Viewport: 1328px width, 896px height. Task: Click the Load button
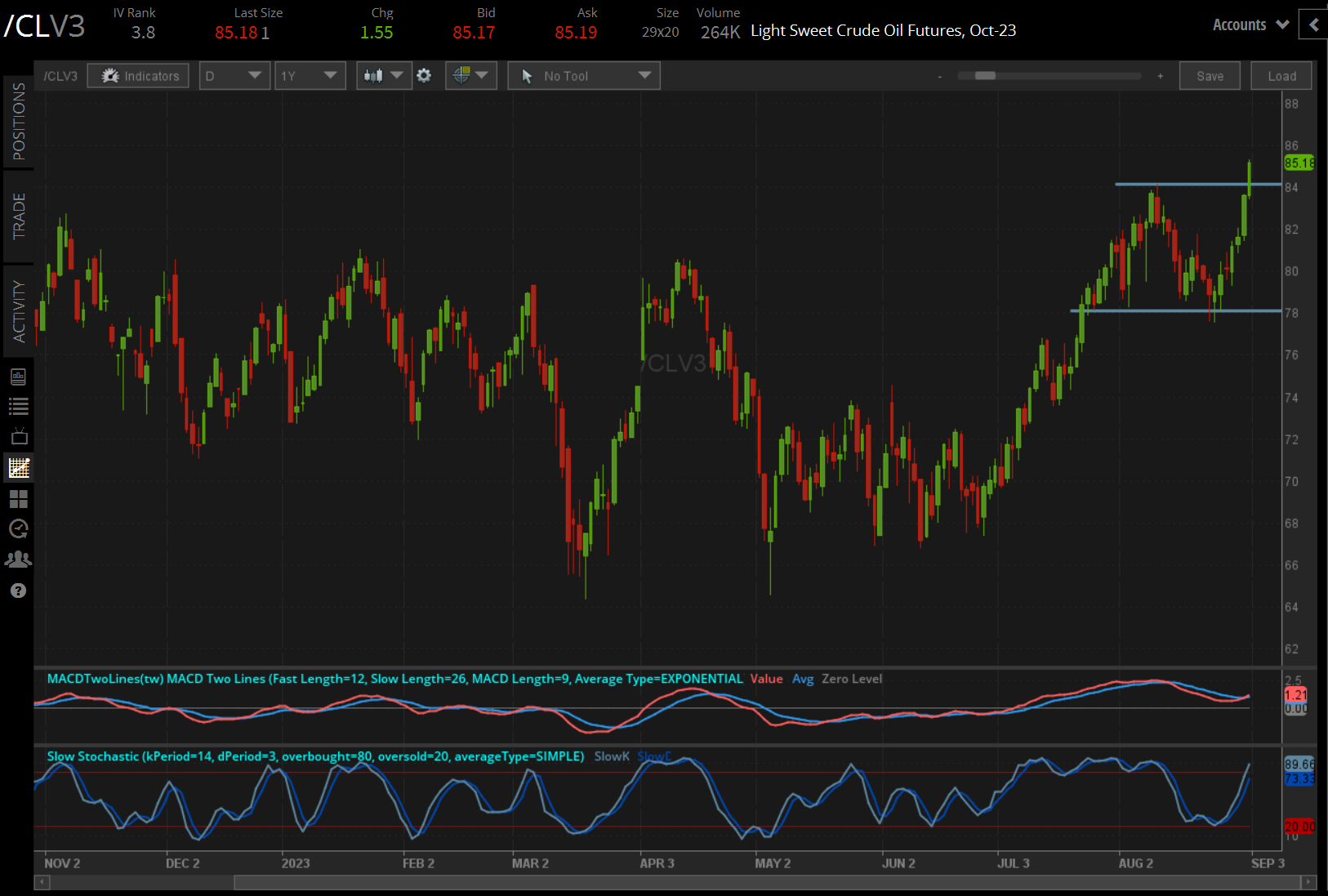click(x=1281, y=75)
